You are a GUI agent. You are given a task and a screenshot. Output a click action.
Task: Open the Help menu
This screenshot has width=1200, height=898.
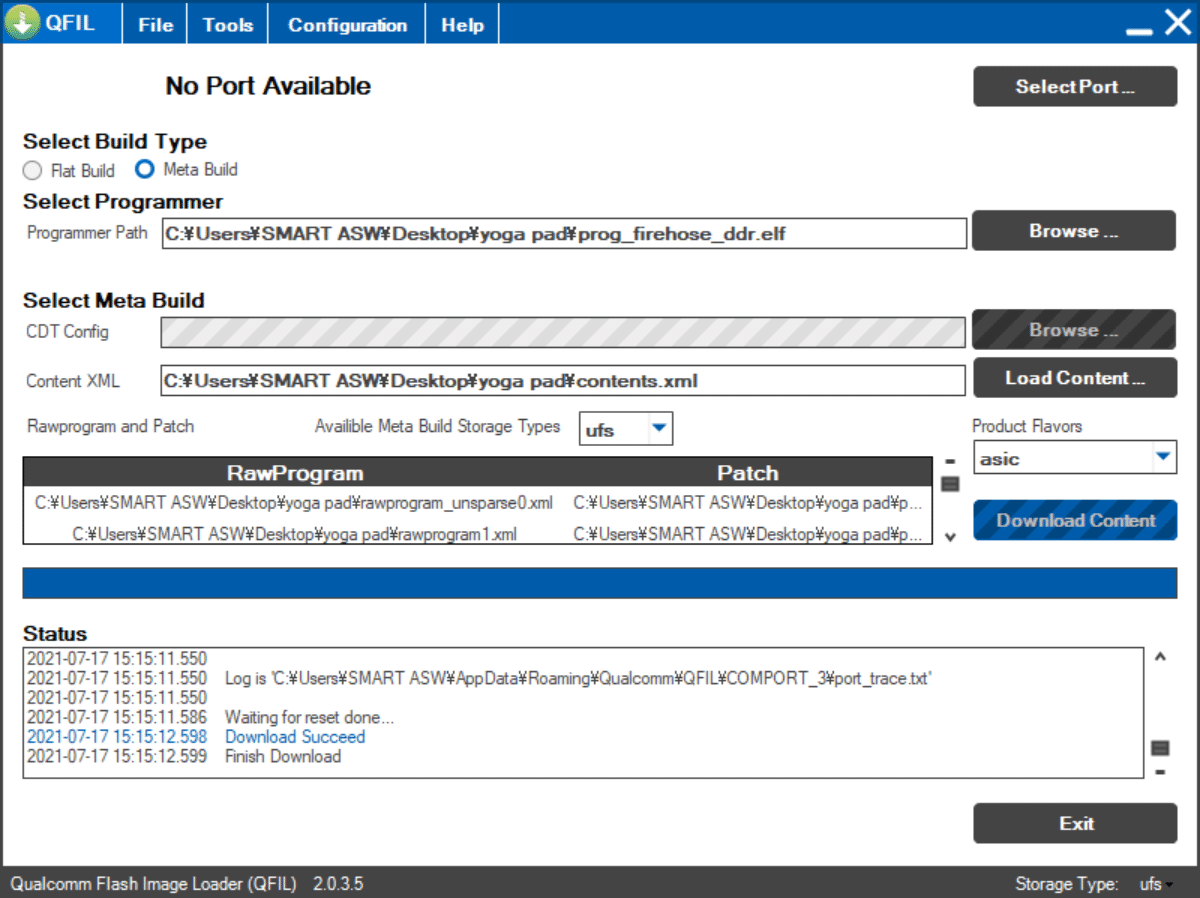tap(462, 25)
